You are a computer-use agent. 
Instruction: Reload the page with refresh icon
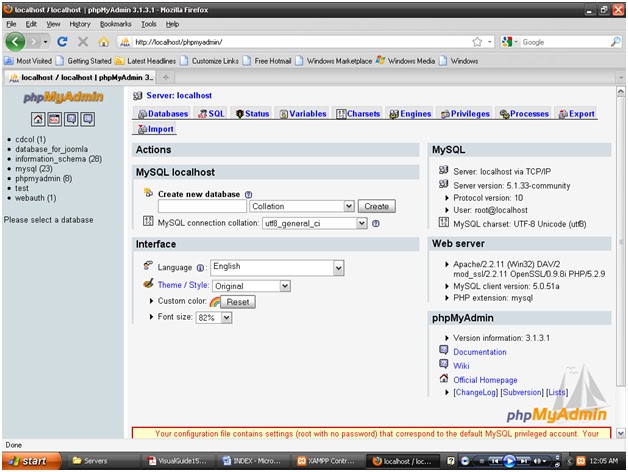point(62,42)
